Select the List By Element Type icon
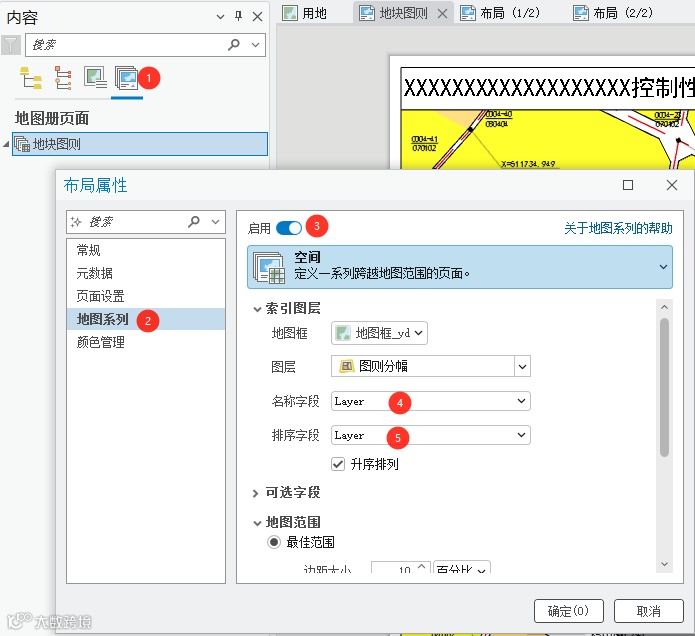The width and height of the screenshot is (695, 636). (x=62, y=78)
